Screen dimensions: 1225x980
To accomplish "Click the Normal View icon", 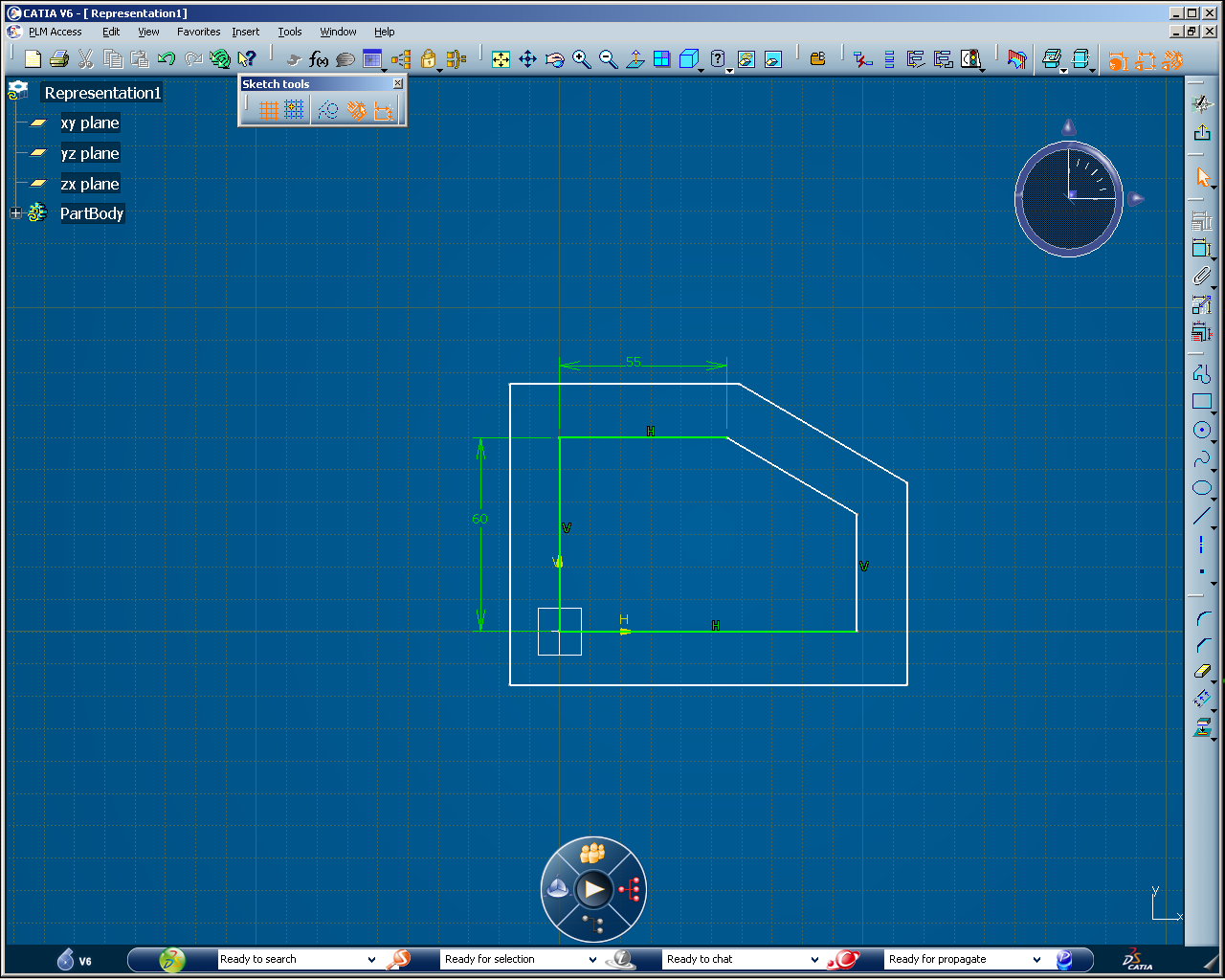I will [635, 59].
